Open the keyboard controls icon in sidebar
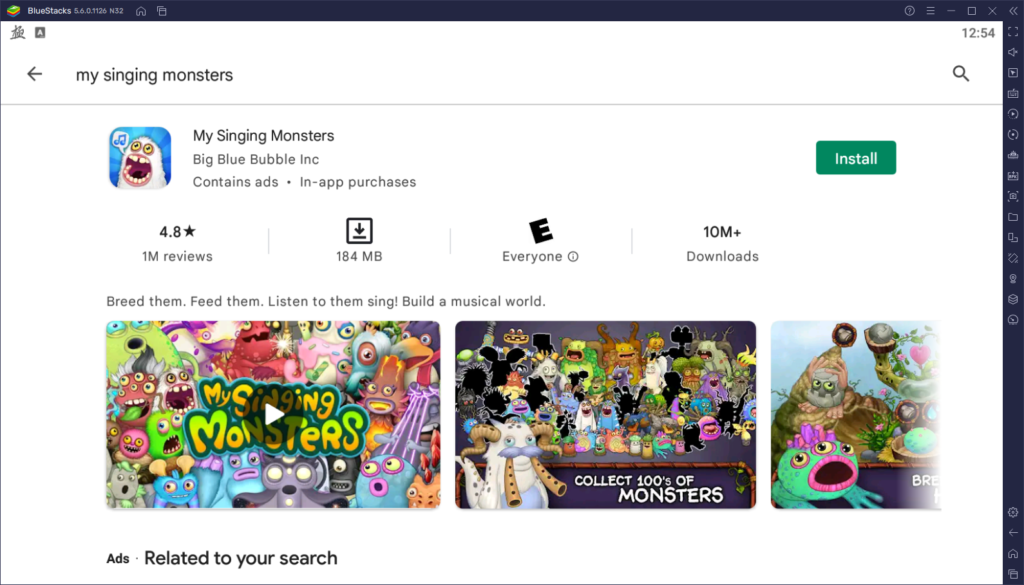Viewport: 1024px width, 585px height. [x=1013, y=93]
